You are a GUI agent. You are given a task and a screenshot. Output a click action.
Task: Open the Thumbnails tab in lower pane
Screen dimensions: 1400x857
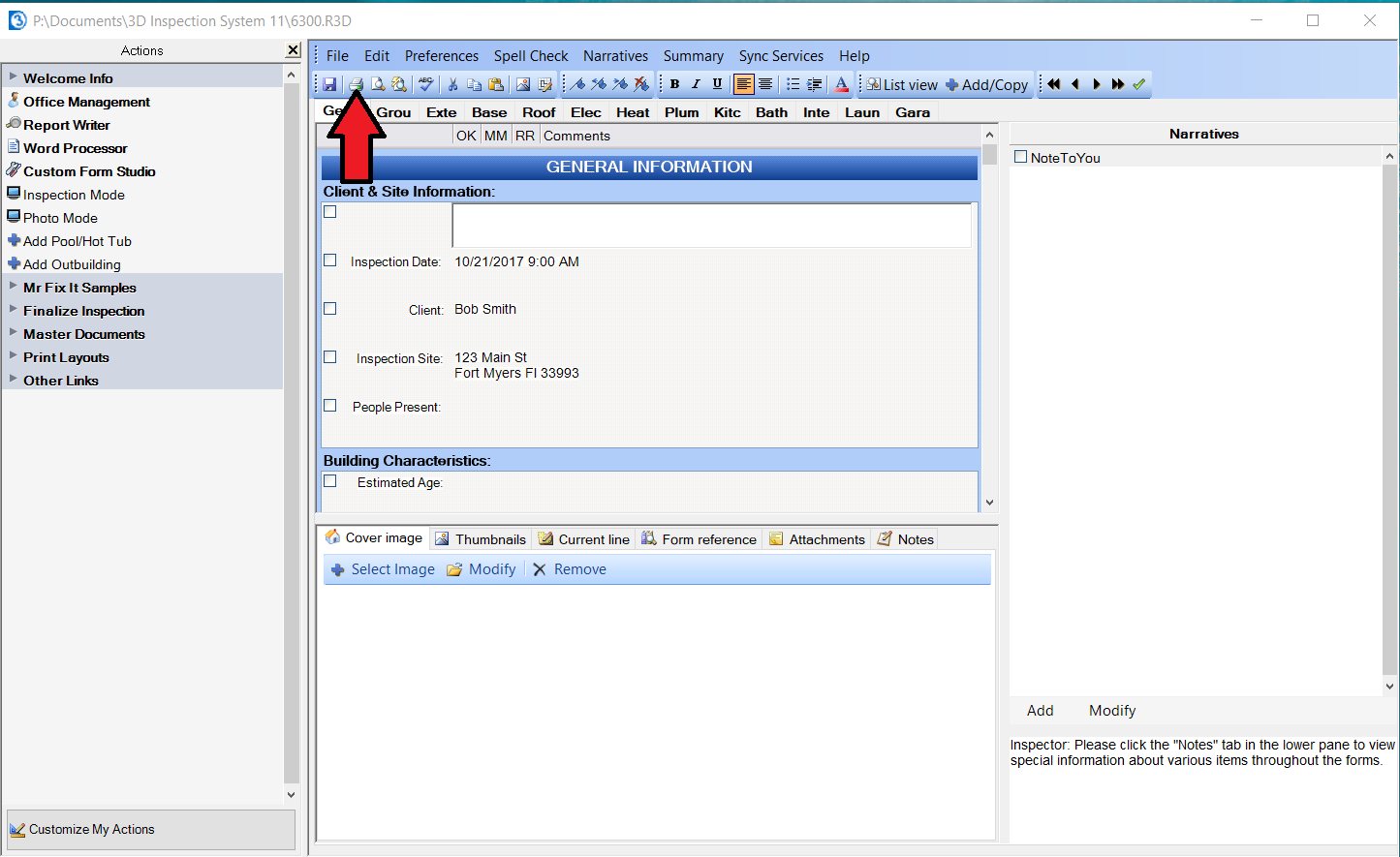coord(481,539)
